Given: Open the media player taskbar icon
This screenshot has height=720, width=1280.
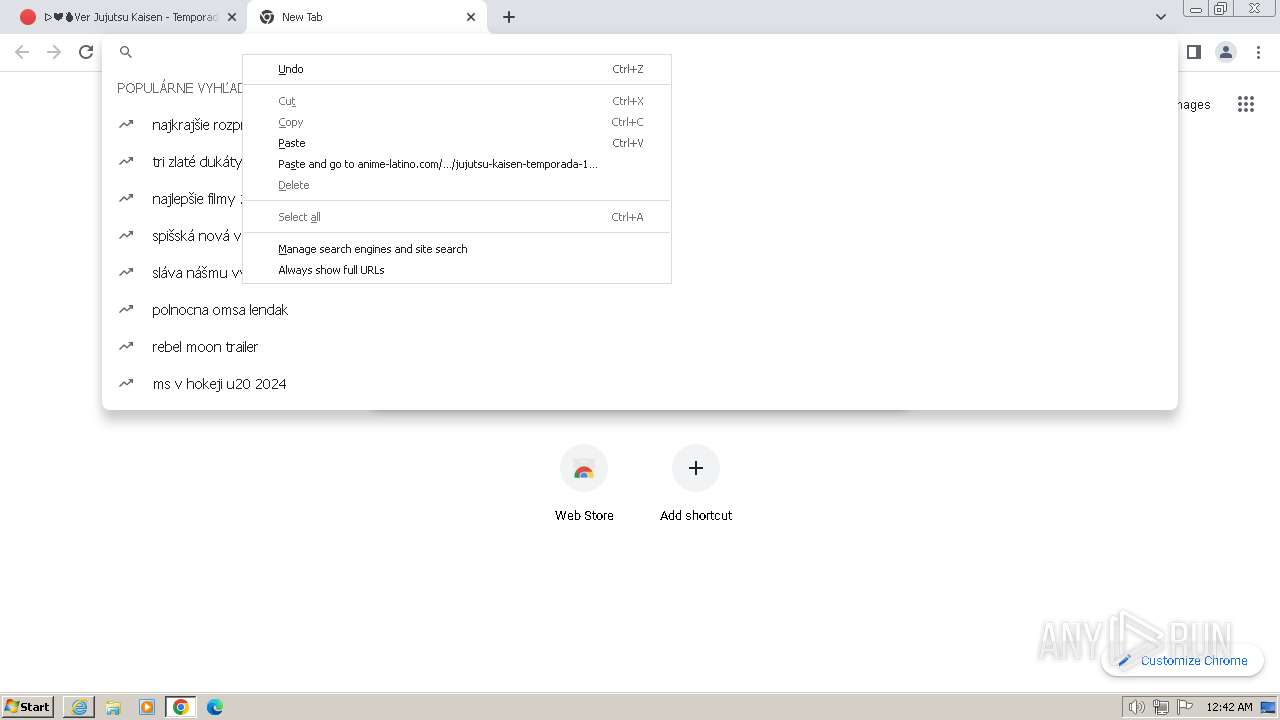Looking at the screenshot, I should [147, 707].
